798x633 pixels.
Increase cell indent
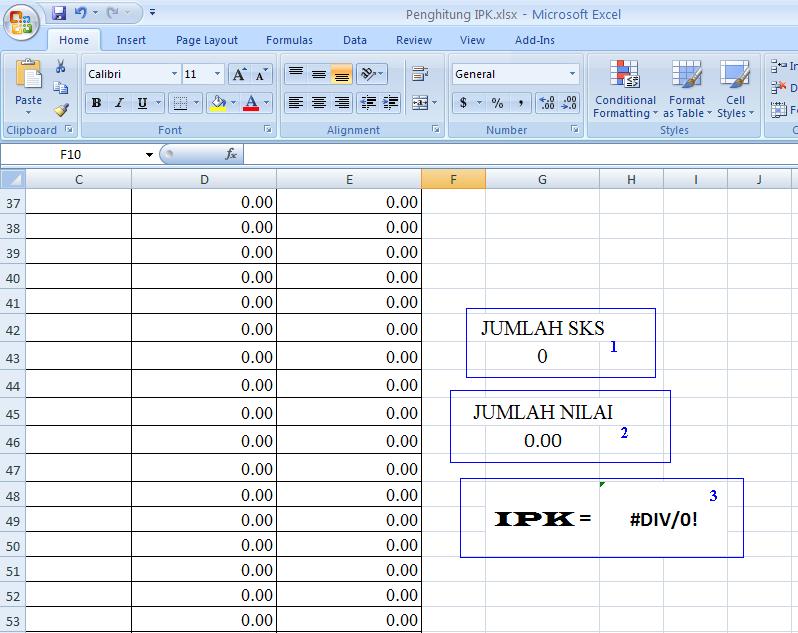coord(391,103)
